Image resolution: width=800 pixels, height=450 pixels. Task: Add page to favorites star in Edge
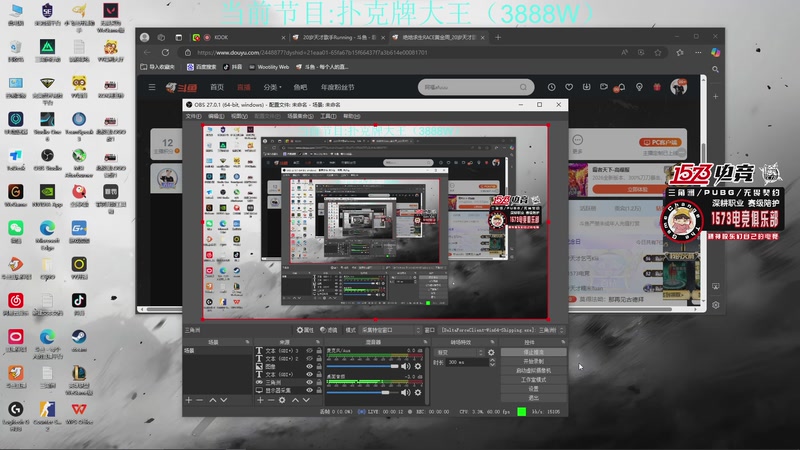pyautogui.click(x=658, y=52)
